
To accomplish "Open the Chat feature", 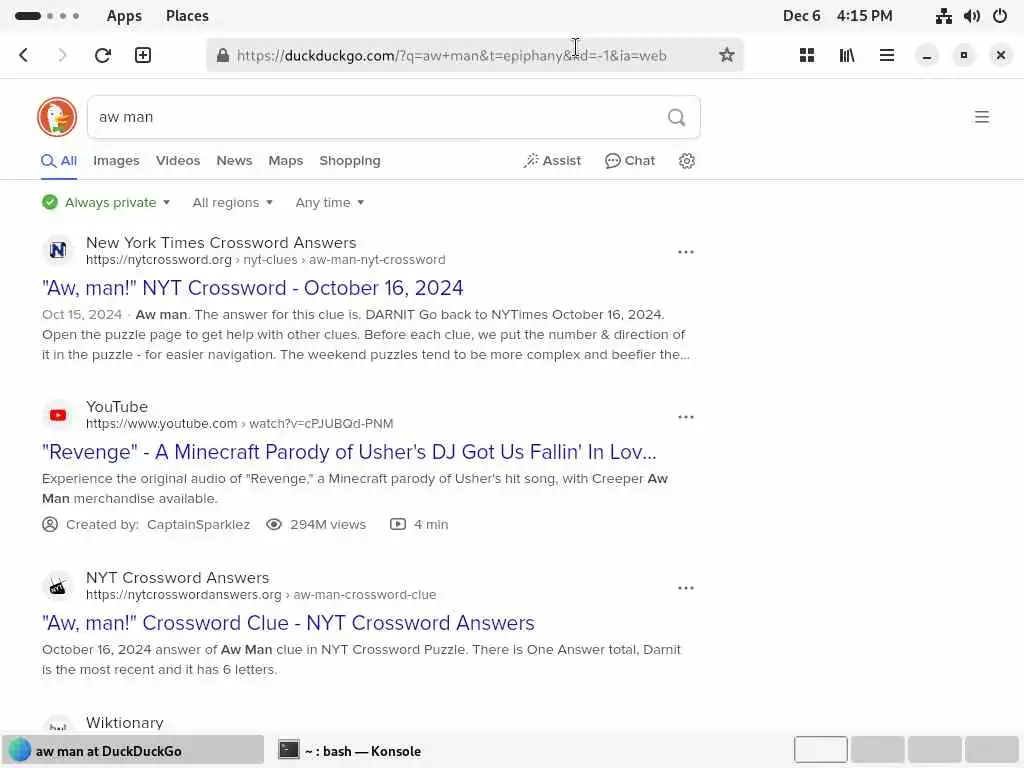I will coord(630,161).
